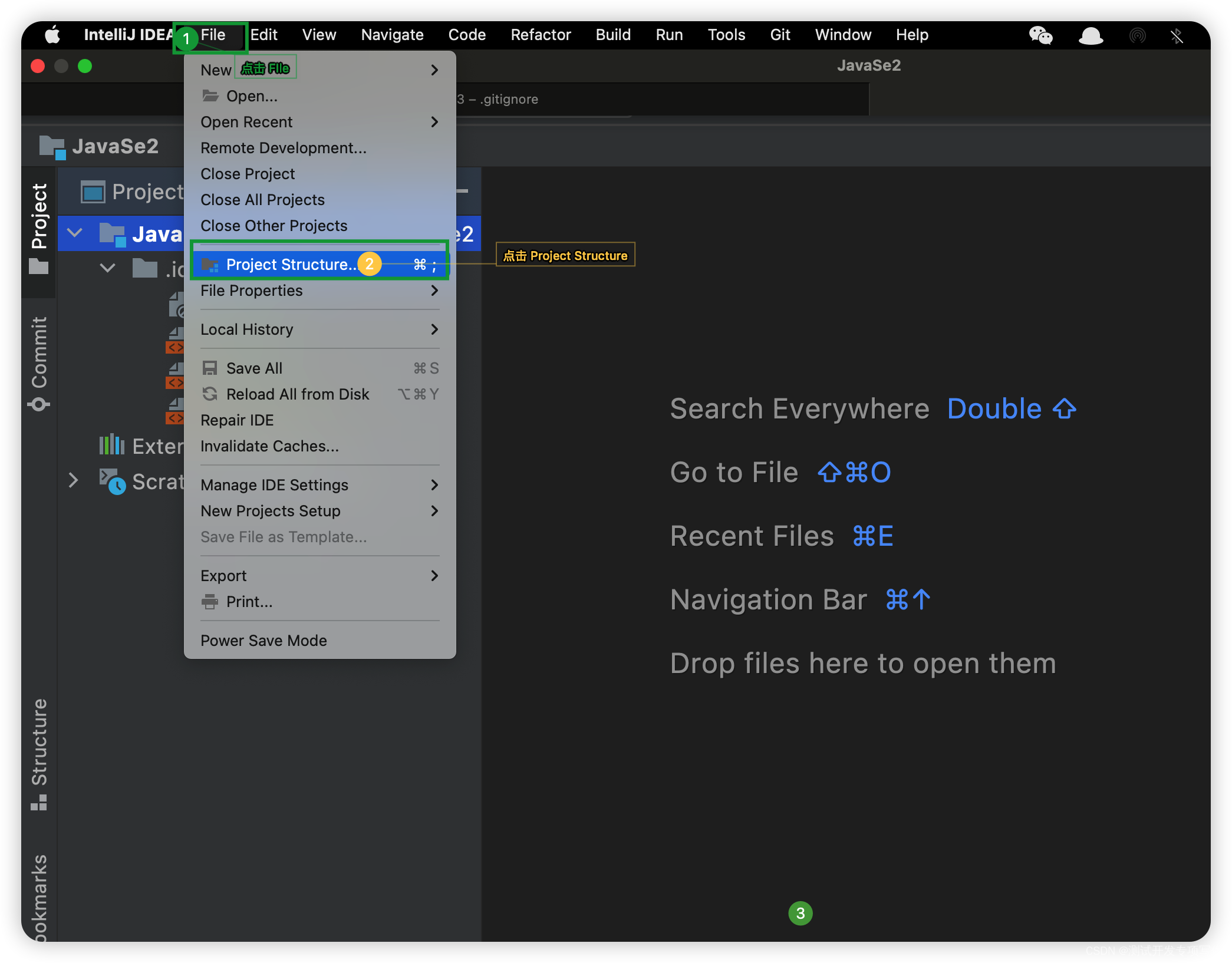Click the JavaSe2 breadcrumb in navigation bar
This screenshot has width=1232, height=963.
pos(115,146)
